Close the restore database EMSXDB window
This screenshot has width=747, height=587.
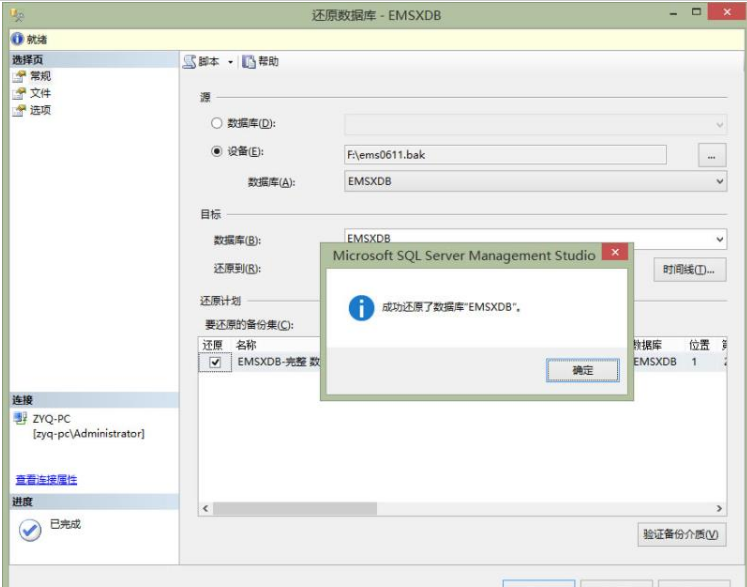point(727,12)
